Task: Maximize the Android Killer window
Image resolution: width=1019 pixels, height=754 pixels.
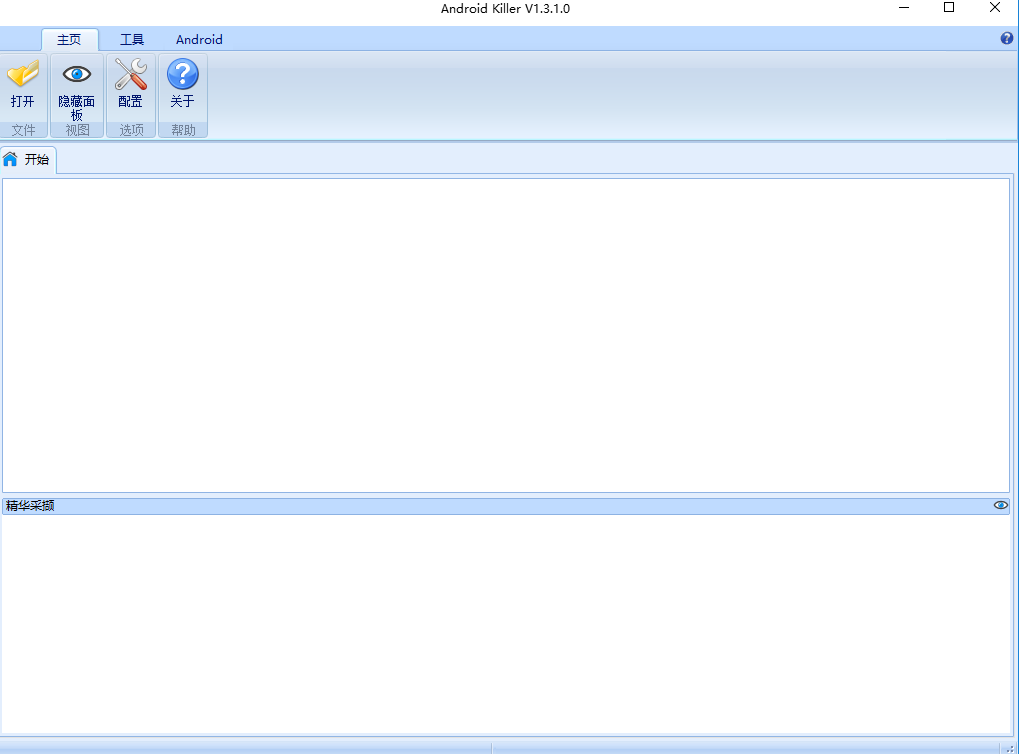Action: click(949, 8)
